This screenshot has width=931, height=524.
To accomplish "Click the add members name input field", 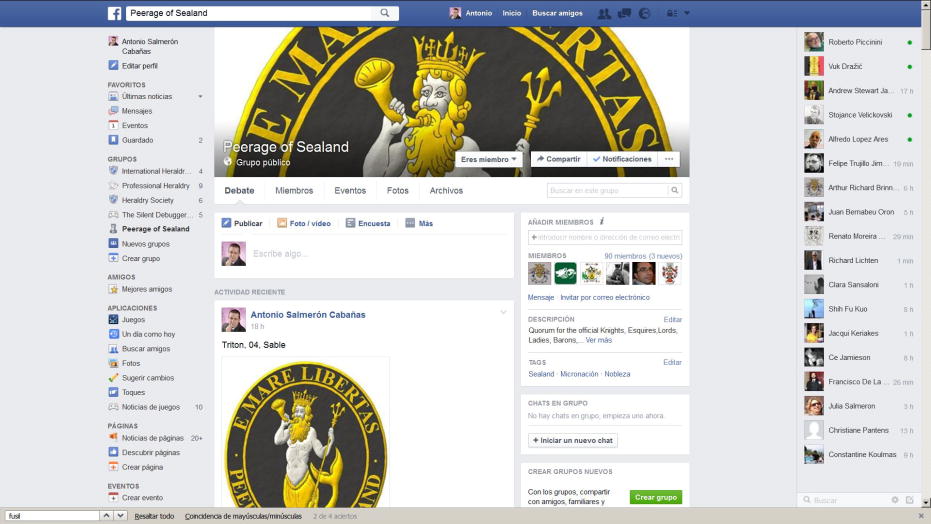I will (605, 237).
